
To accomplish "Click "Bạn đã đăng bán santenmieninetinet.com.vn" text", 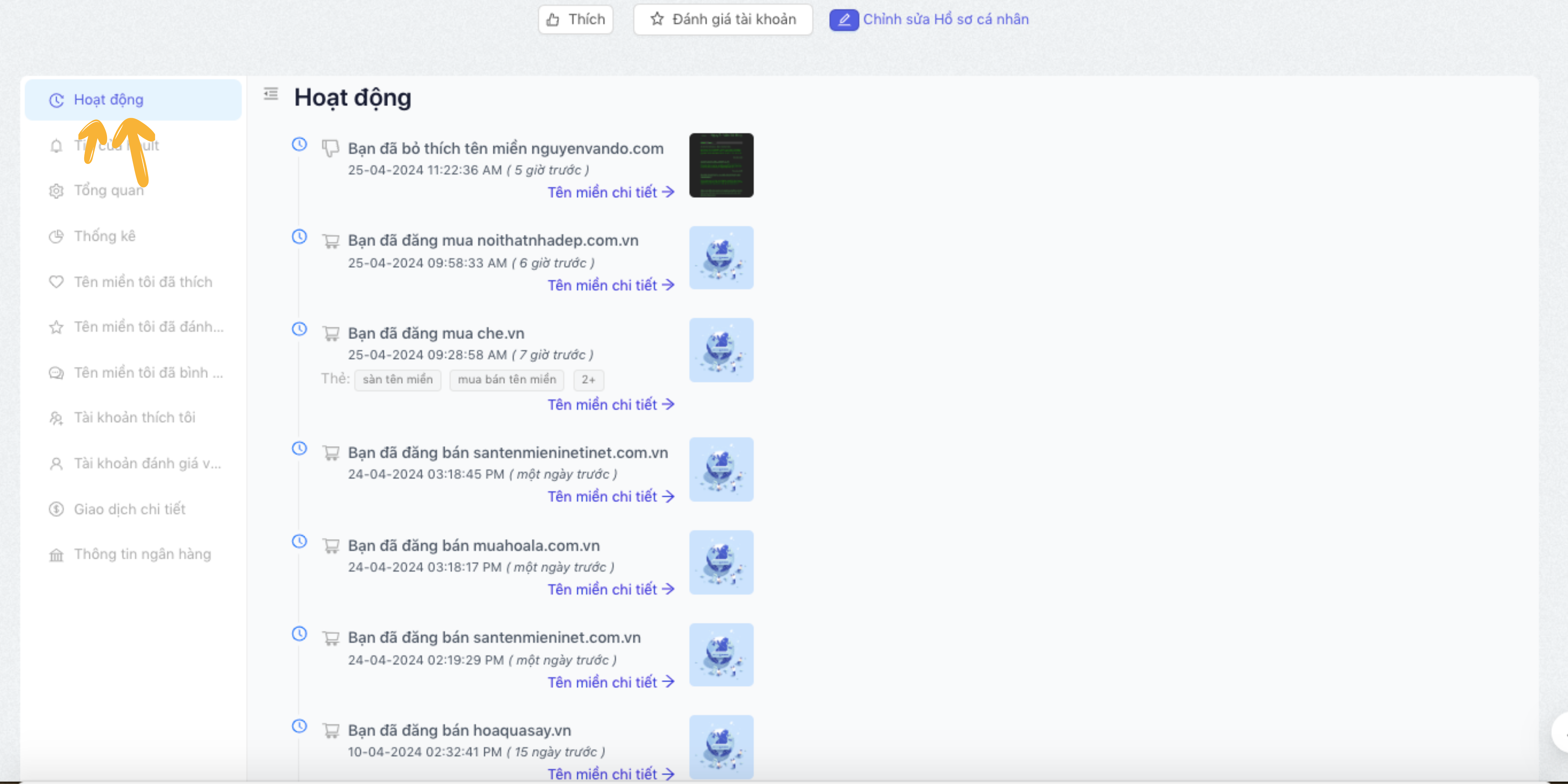I will [x=508, y=453].
